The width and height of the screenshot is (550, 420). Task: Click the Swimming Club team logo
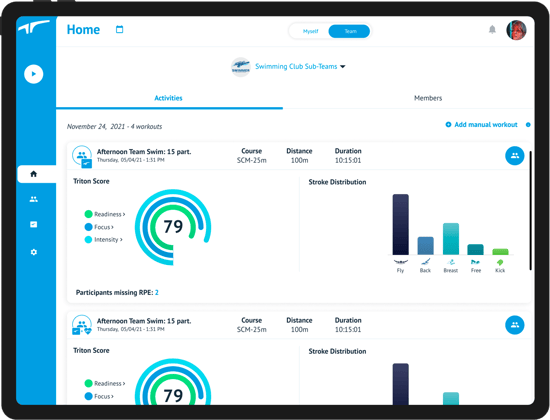pos(241,67)
